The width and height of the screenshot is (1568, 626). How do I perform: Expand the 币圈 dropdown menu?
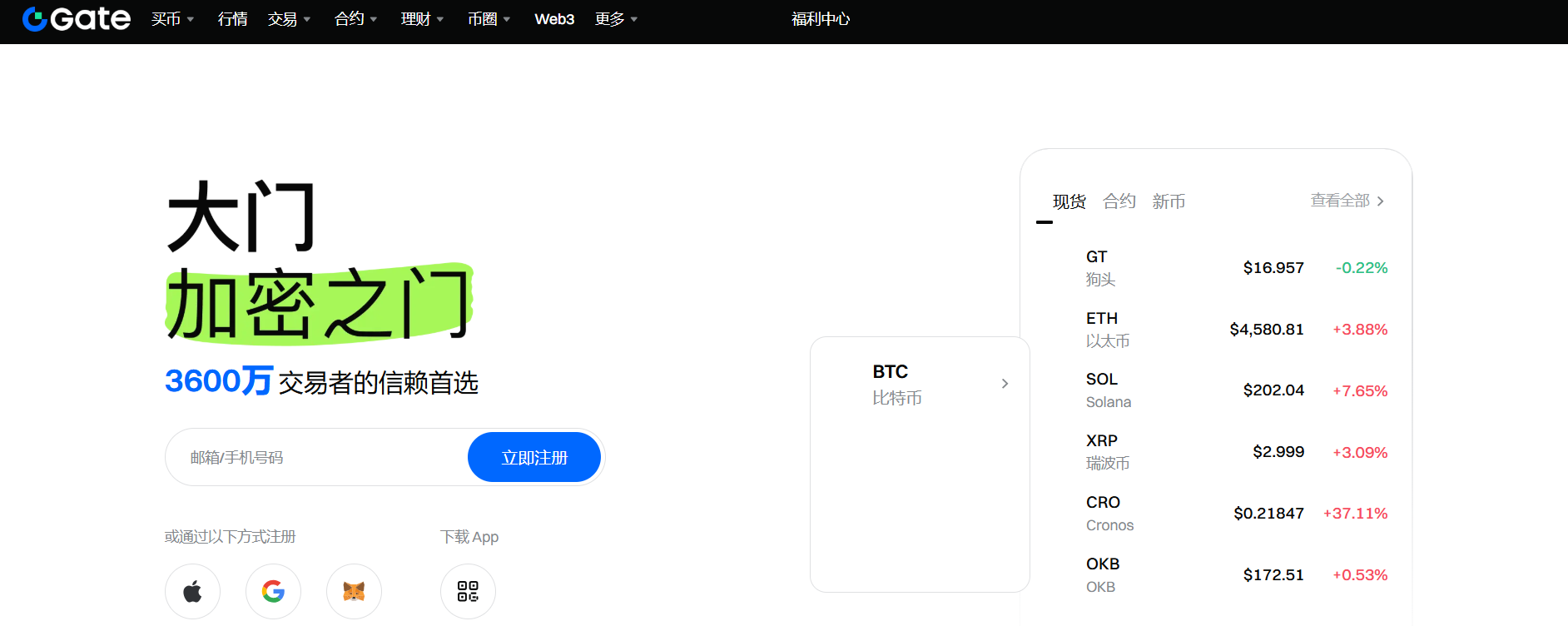click(489, 19)
